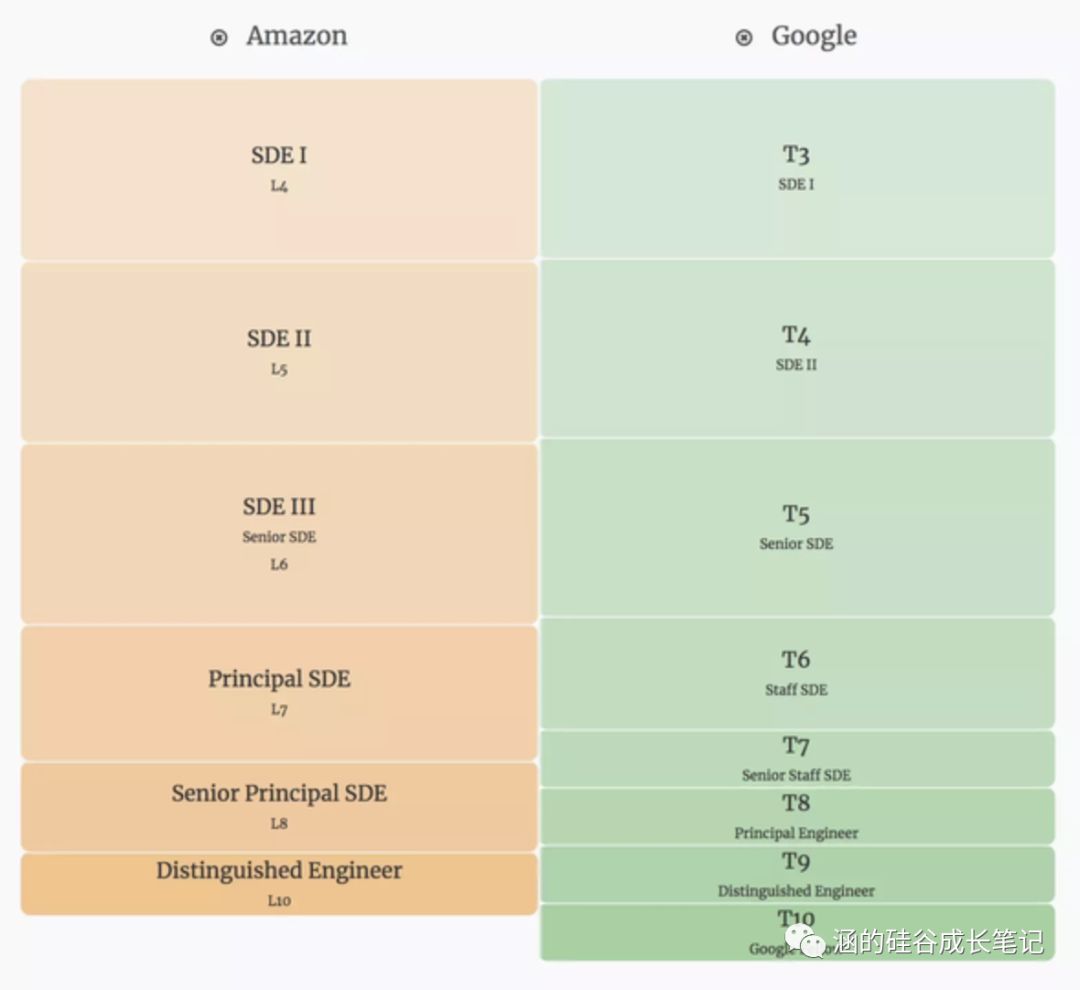Select the Amazon company heading
This screenshot has width=1080, height=990.
click(x=297, y=36)
